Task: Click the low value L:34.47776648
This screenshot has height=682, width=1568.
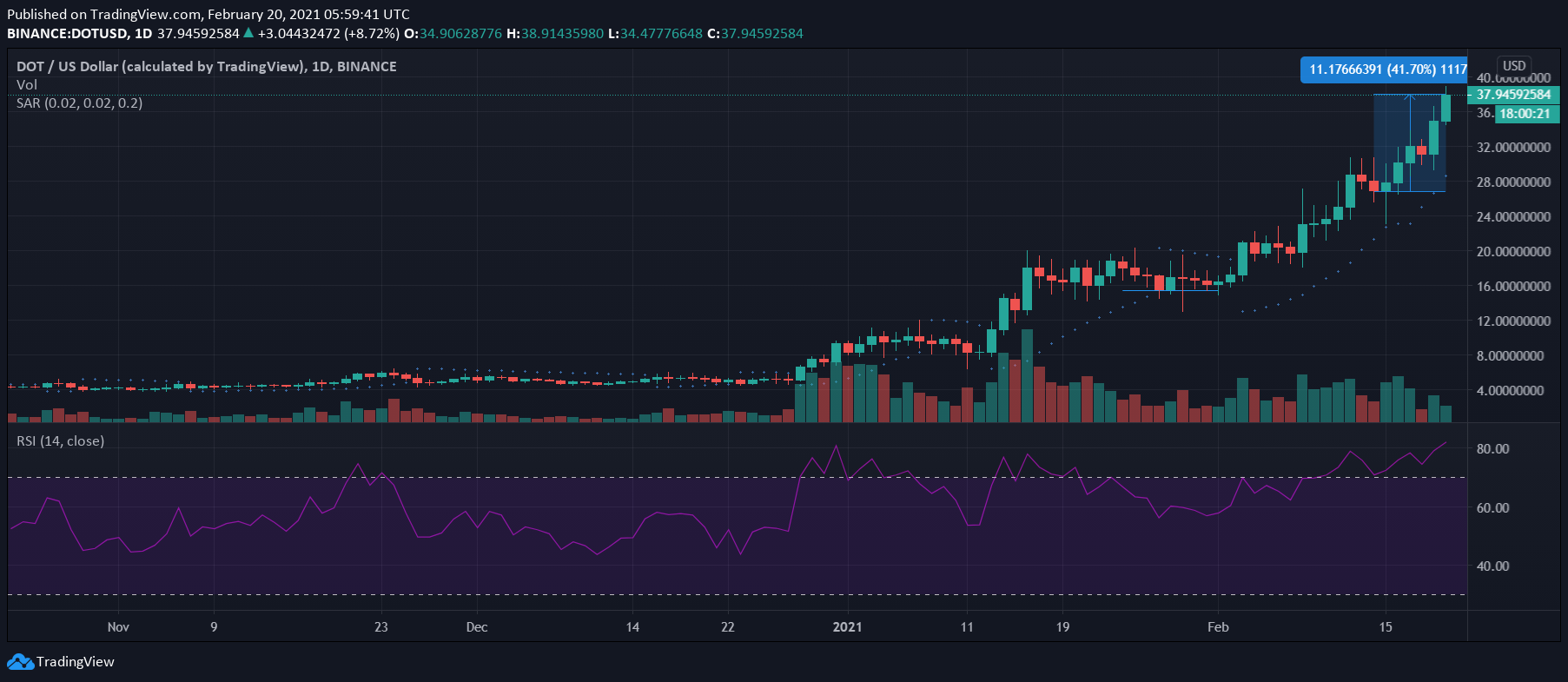Action: [x=655, y=34]
